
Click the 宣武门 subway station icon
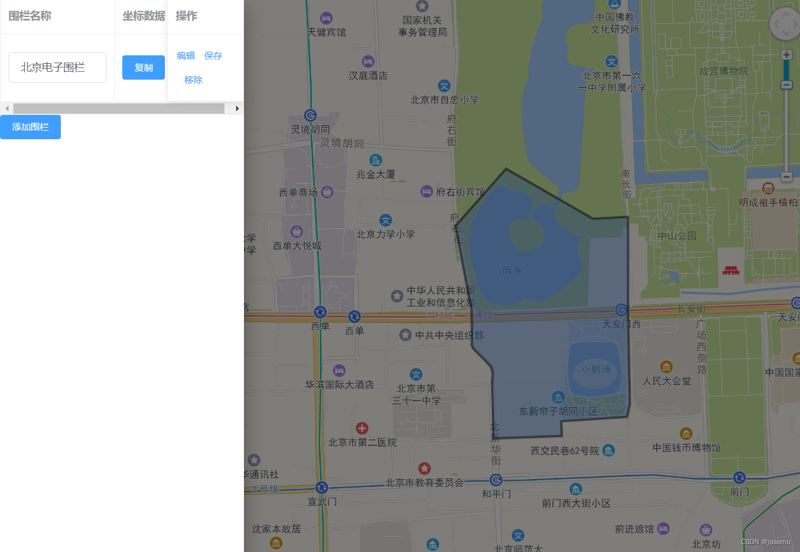(x=321, y=488)
